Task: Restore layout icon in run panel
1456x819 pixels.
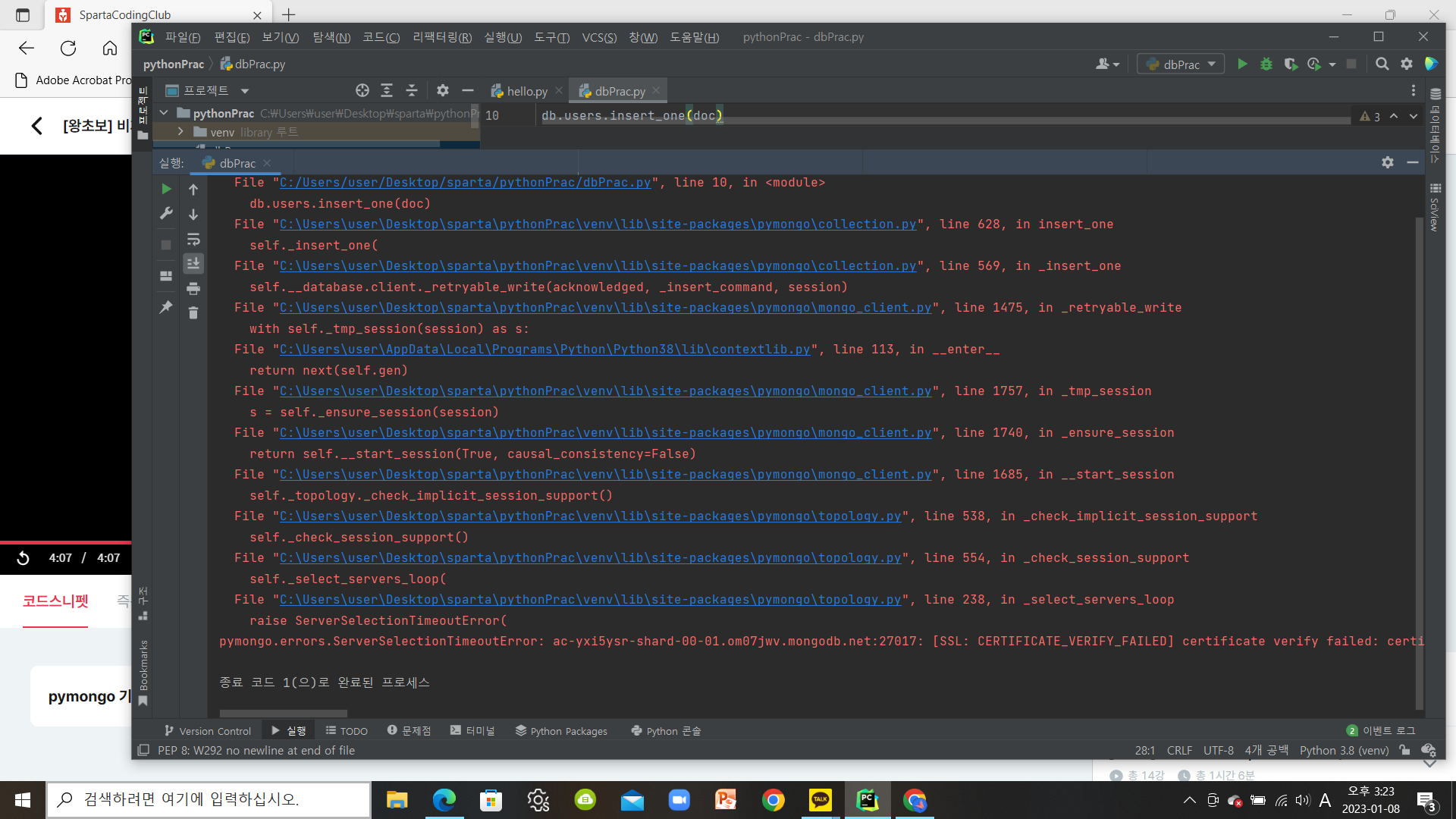Action: (166, 276)
